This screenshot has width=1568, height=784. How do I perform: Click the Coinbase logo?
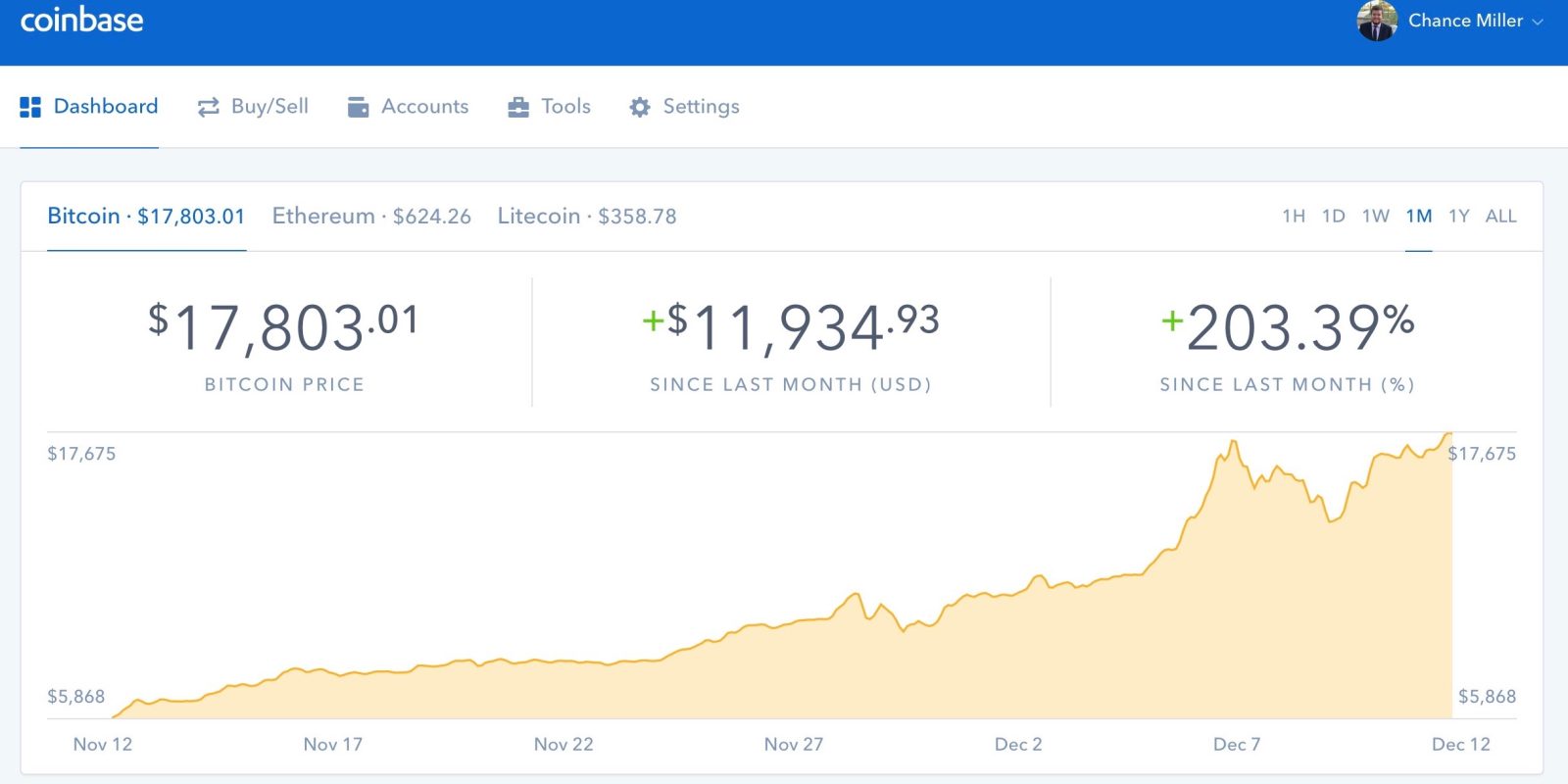pos(82,21)
